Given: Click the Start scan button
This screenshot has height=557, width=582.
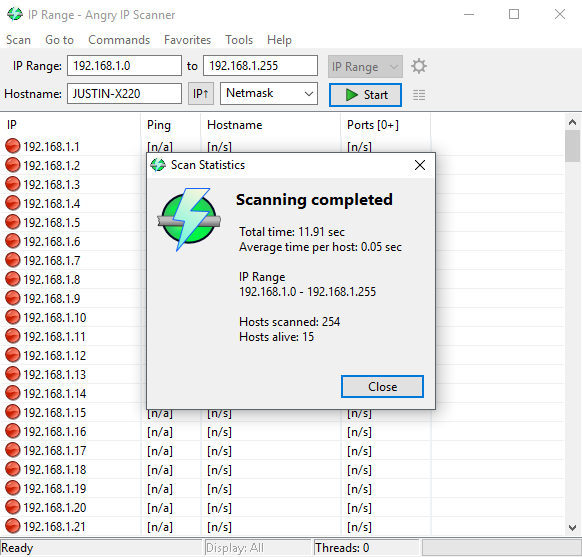Looking at the screenshot, I should click(365, 95).
